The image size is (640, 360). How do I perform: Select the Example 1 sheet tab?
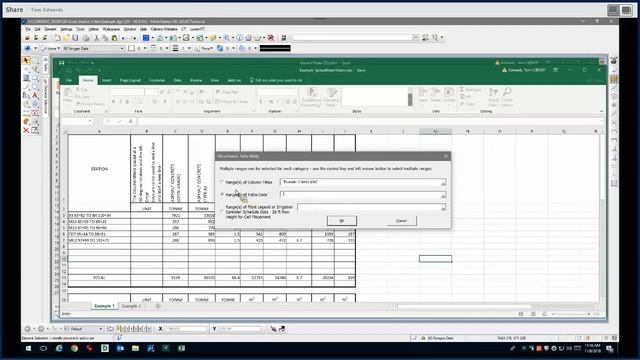pyautogui.click(x=104, y=306)
